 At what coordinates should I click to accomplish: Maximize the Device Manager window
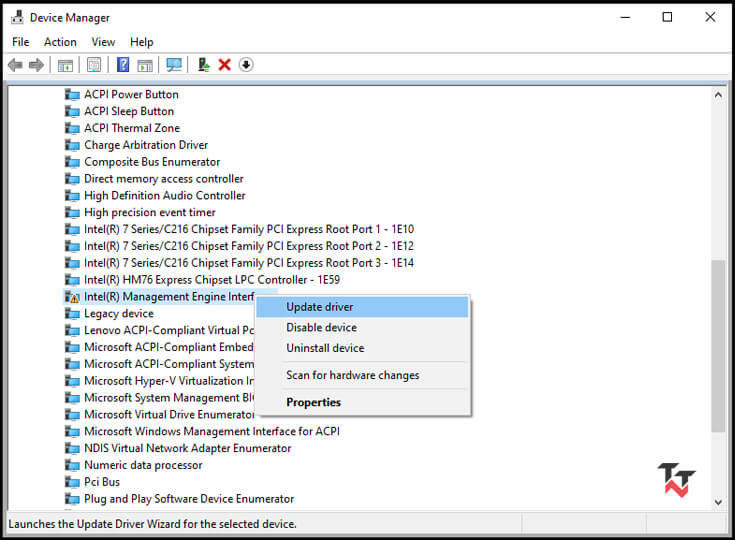pyautogui.click(x=668, y=17)
